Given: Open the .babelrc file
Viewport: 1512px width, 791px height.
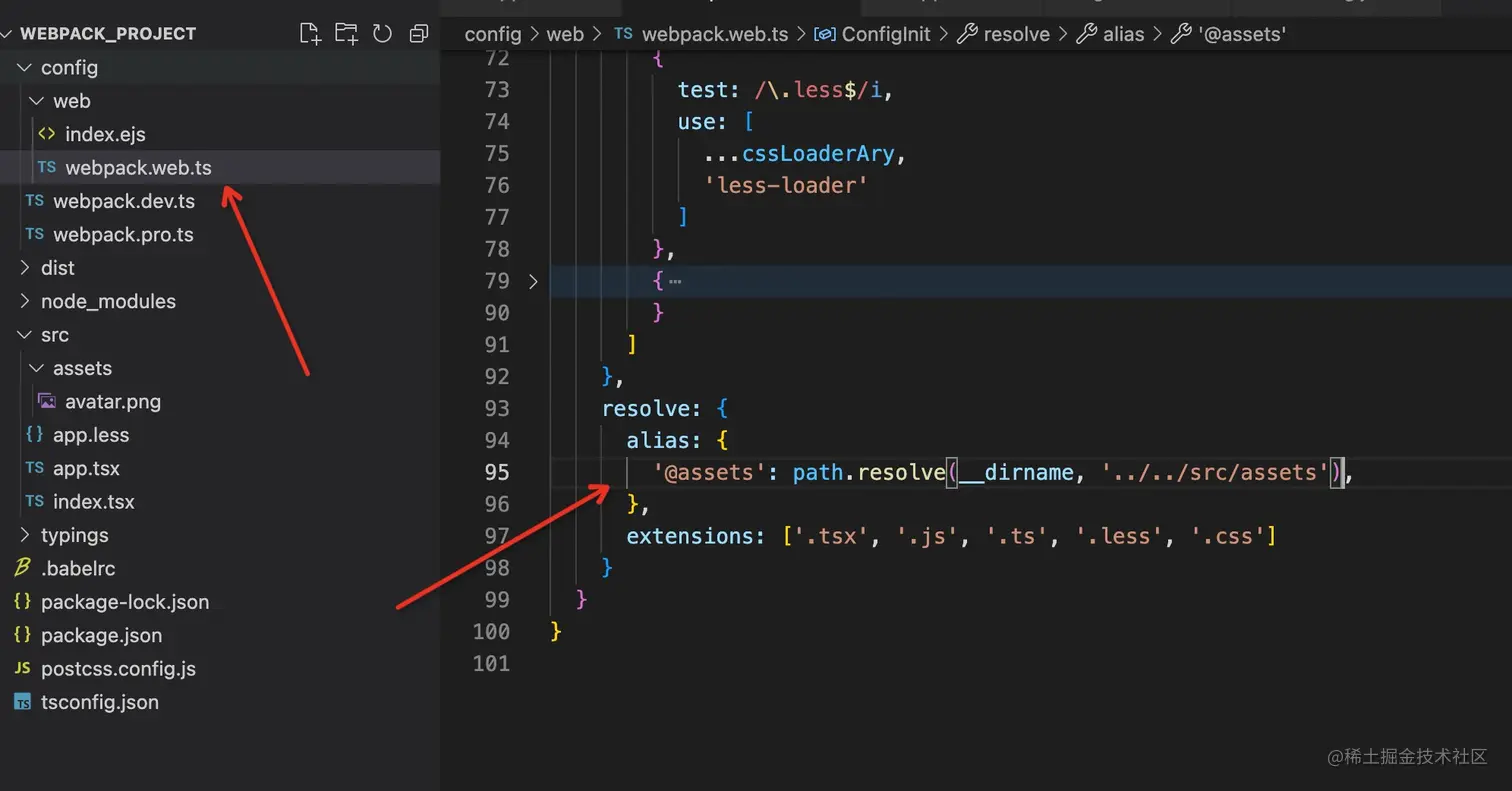Looking at the screenshot, I should pos(78,569).
